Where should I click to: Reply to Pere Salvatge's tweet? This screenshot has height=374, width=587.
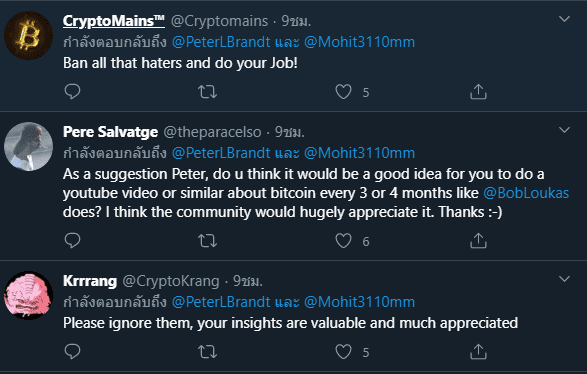72,240
